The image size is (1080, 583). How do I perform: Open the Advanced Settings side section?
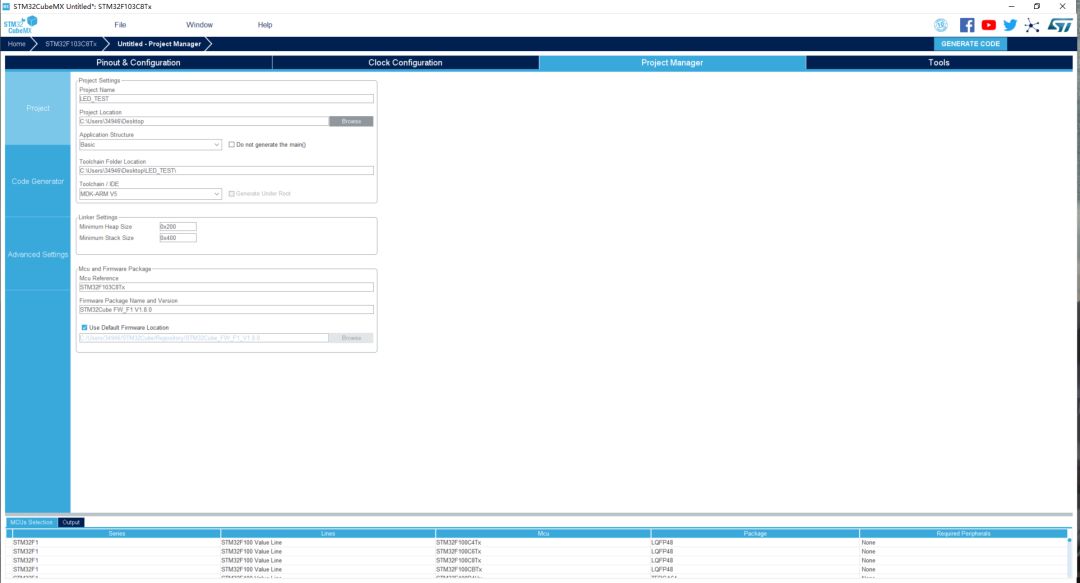[38, 254]
